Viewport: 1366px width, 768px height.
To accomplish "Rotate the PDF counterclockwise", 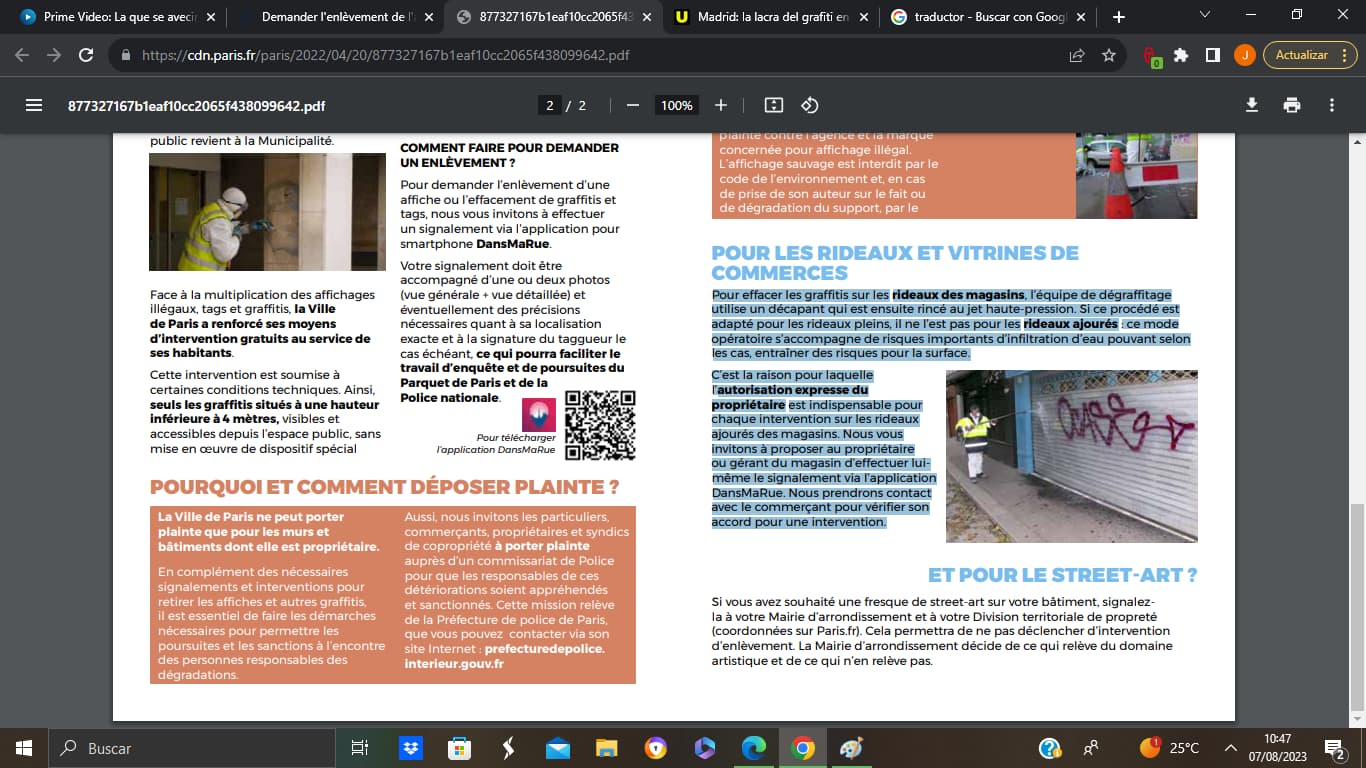I will [810, 105].
